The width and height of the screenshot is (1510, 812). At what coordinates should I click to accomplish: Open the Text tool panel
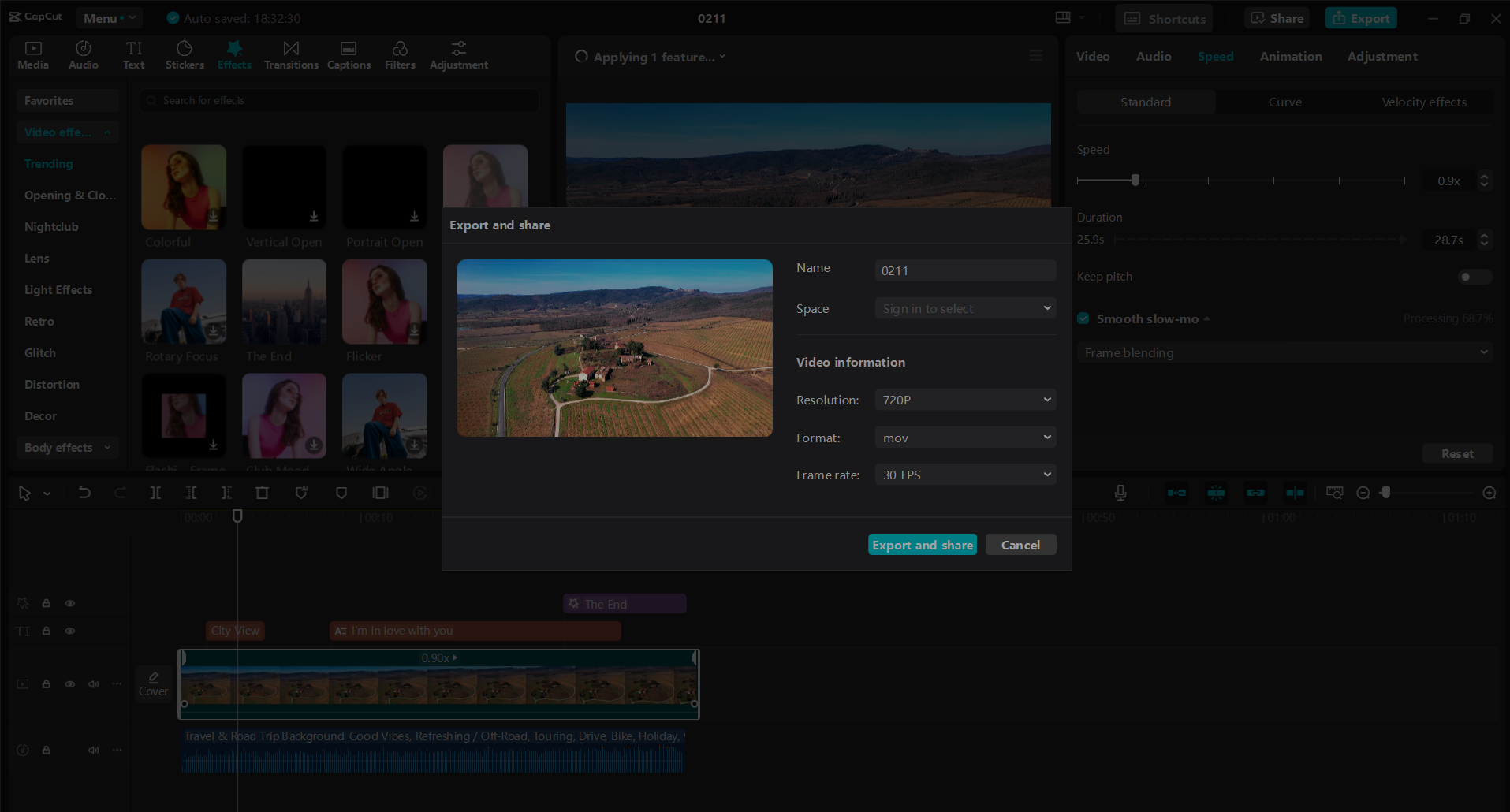[x=134, y=55]
